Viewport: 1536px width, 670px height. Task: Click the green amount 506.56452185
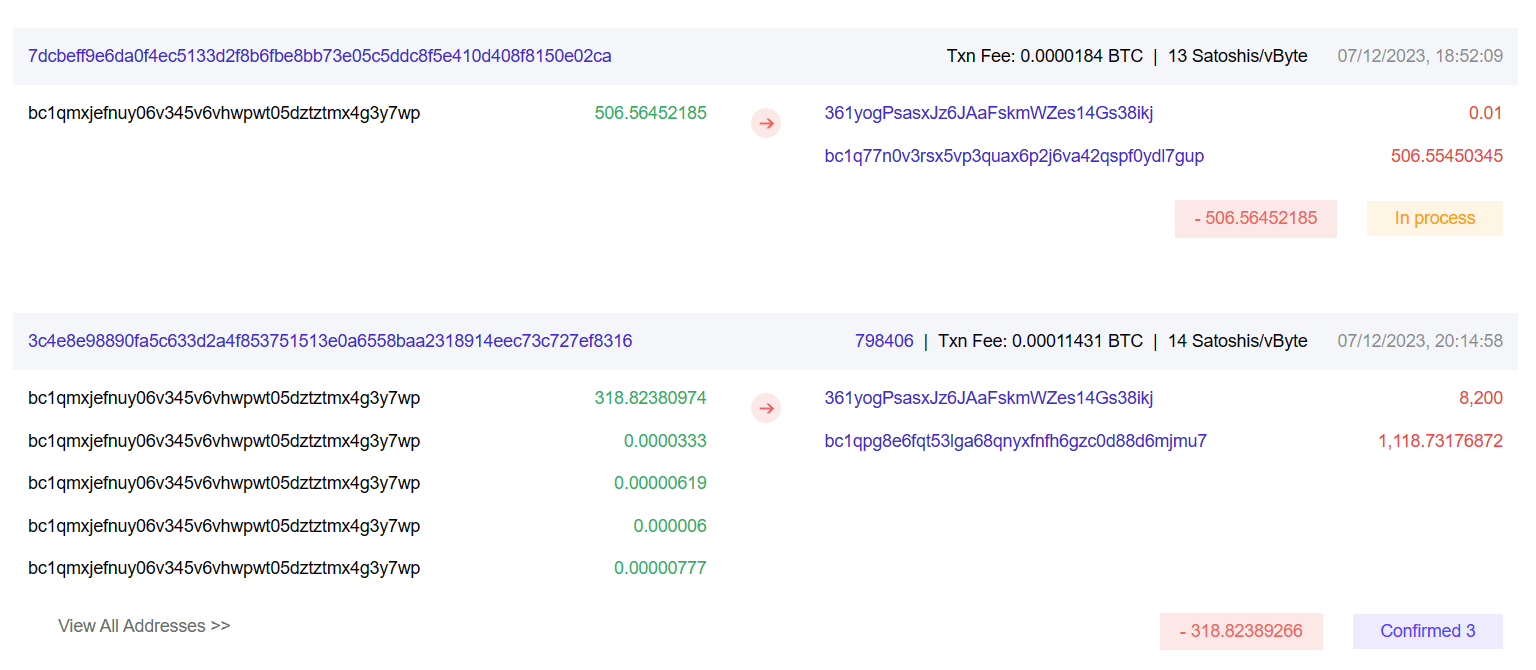click(x=650, y=112)
